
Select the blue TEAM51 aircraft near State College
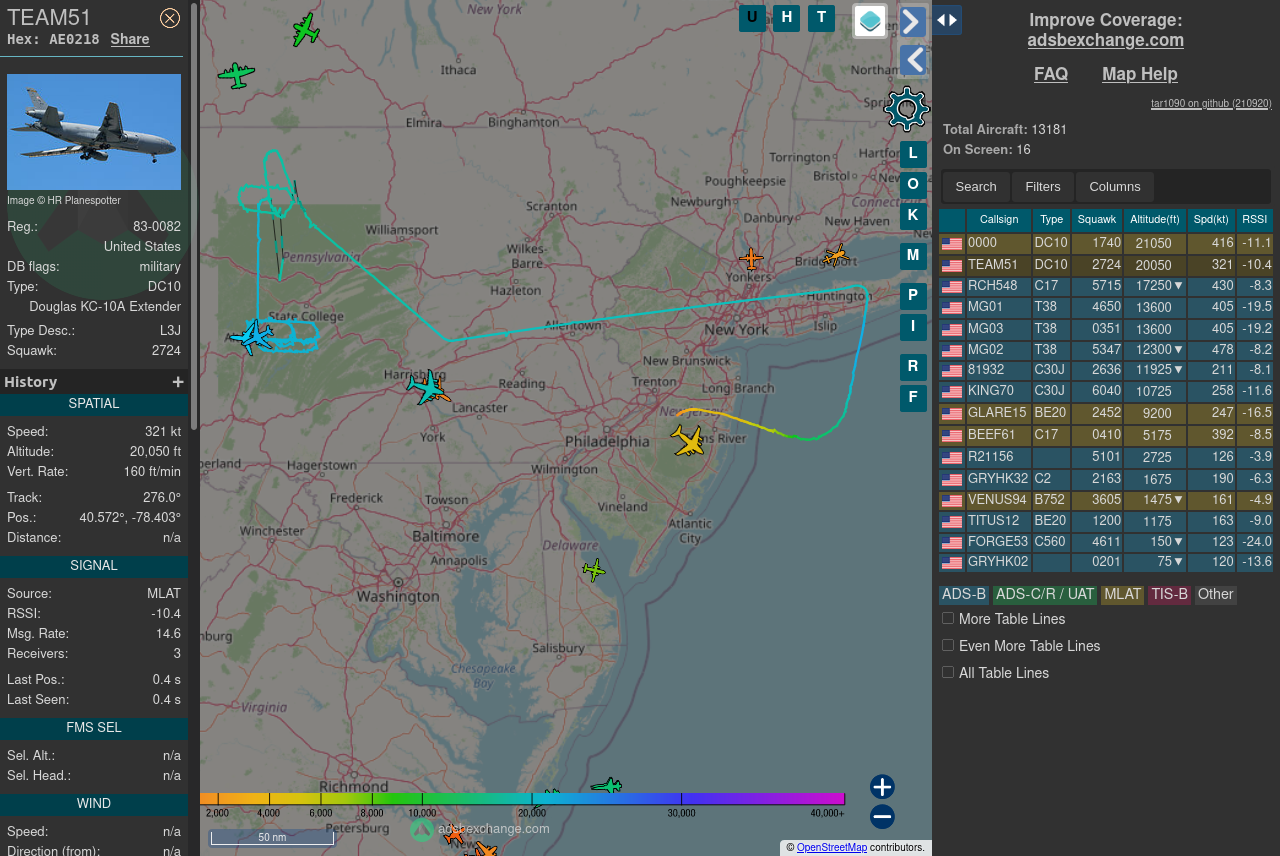(x=252, y=336)
